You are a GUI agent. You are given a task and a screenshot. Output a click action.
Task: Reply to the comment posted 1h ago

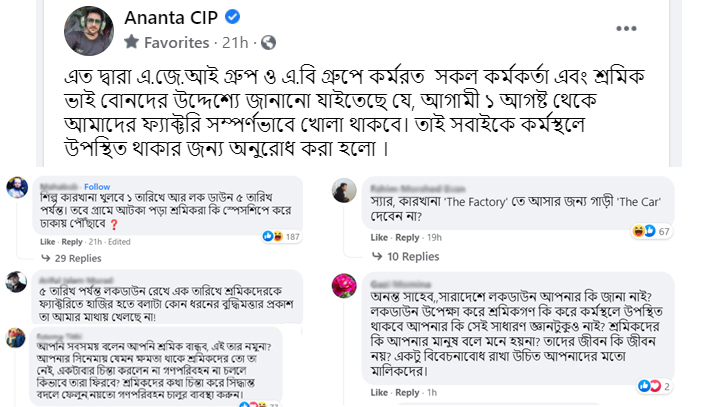pyautogui.click(x=407, y=392)
